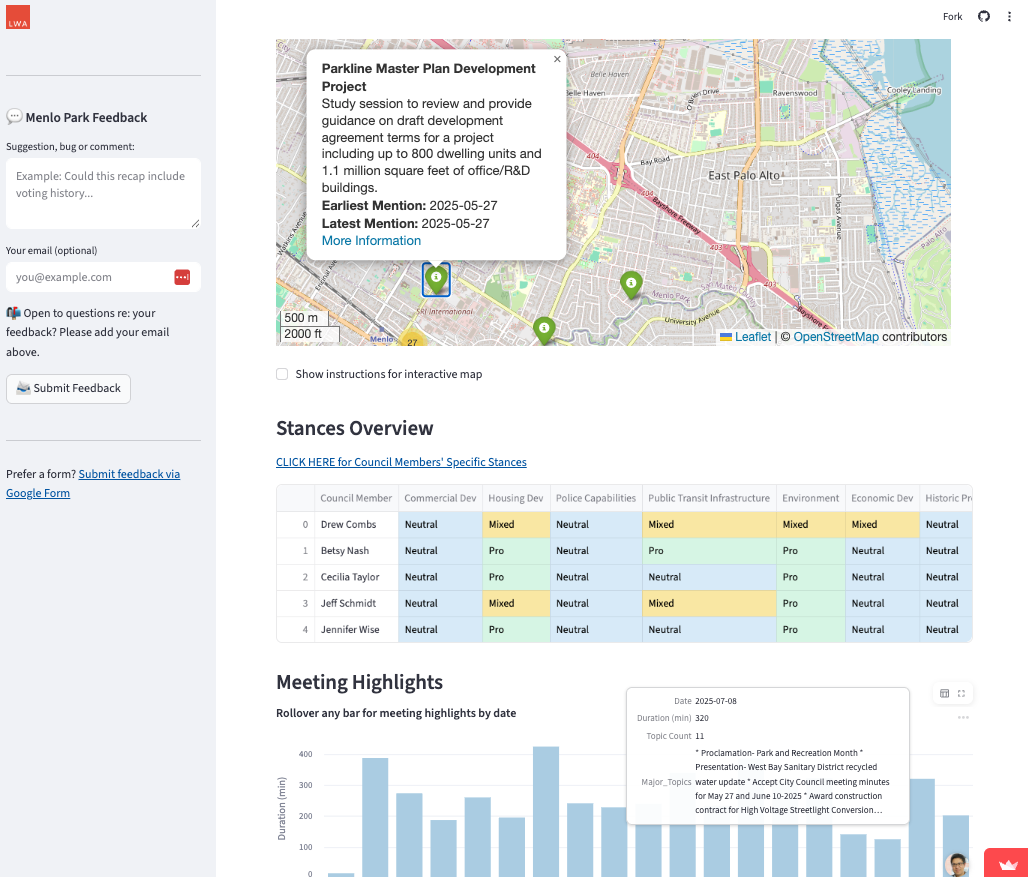This screenshot has height=877, width=1028.
Task: Close the Parkline Master Plan popup
Action: tap(557, 59)
